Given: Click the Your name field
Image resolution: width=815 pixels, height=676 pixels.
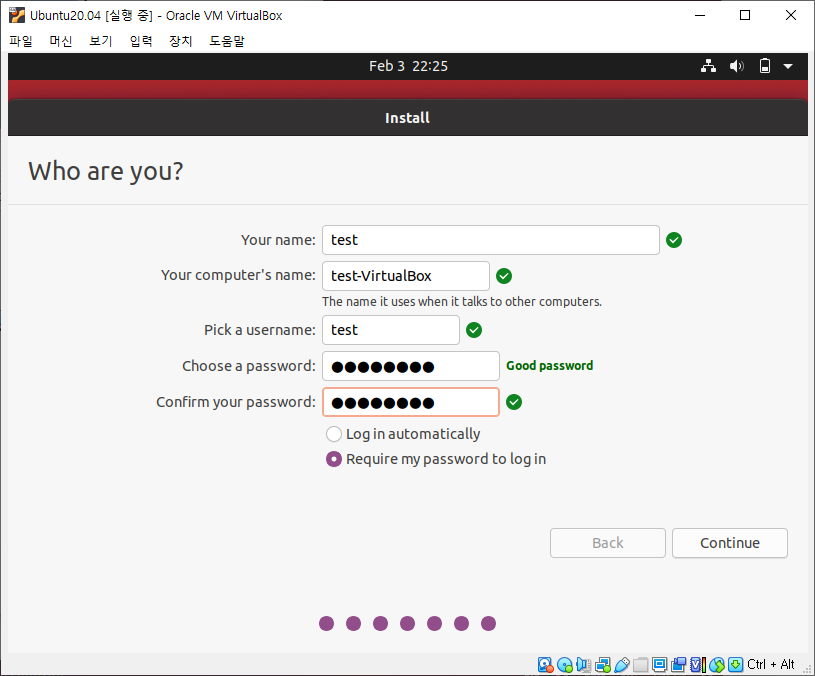Looking at the screenshot, I should click(x=491, y=240).
